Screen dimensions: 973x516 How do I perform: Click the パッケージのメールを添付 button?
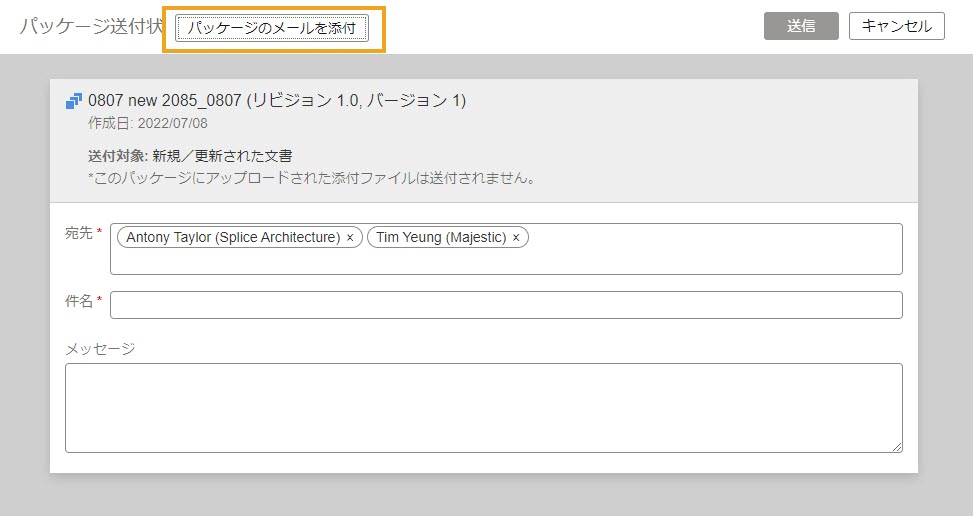[272, 28]
